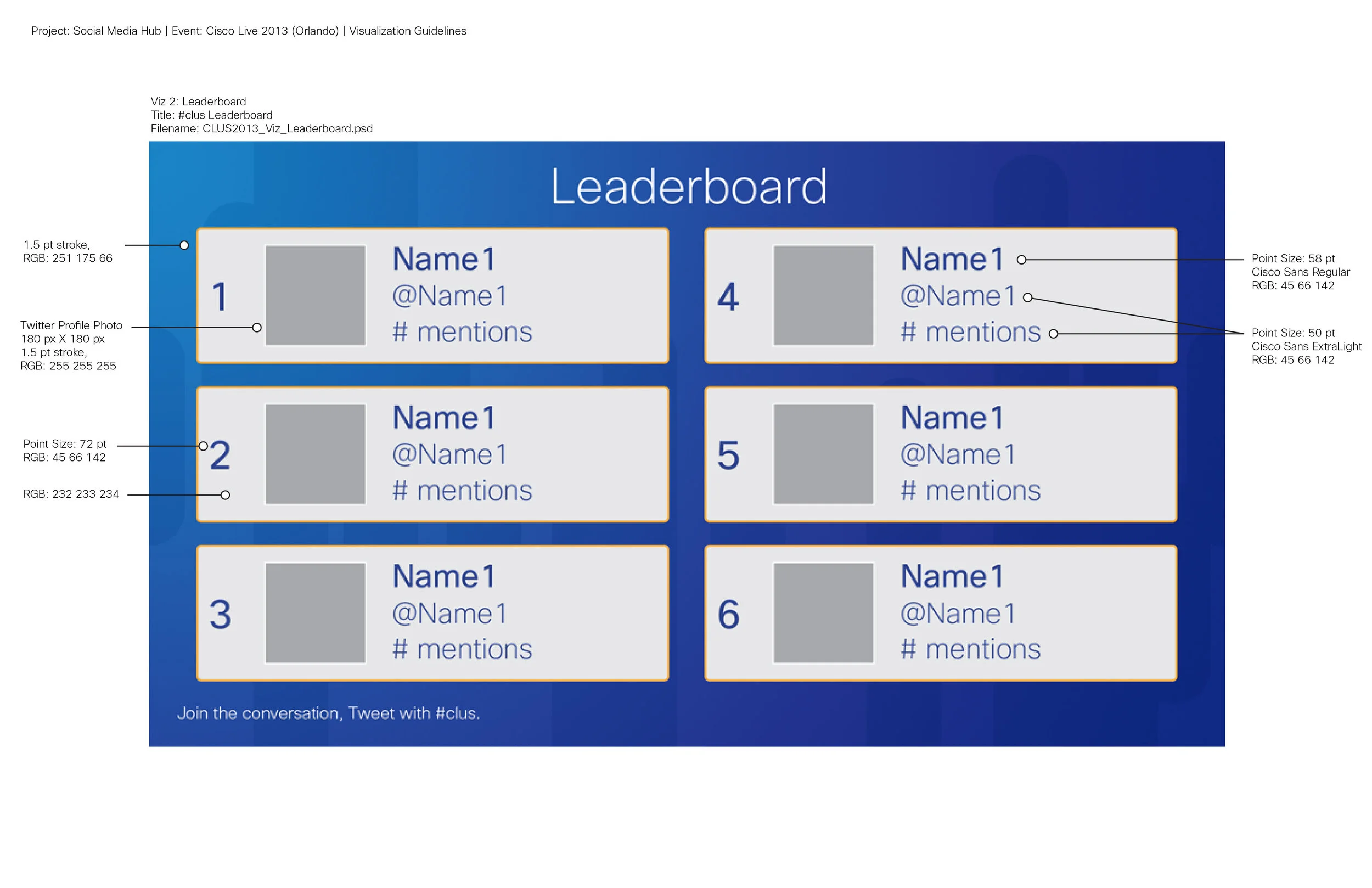Viewport: 1372px width, 888px height.
Task: Select the rank number 4 label
Action: point(729,296)
